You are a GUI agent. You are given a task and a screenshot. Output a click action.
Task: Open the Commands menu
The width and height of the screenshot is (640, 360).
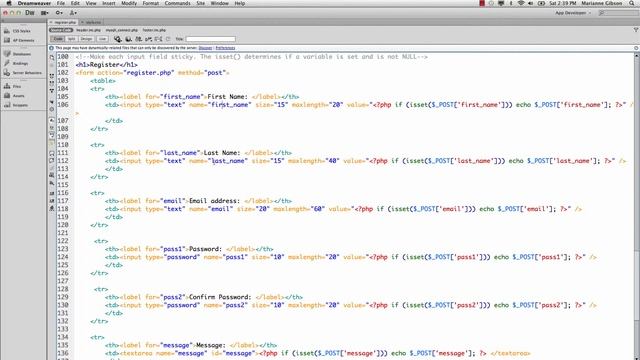coord(178,3)
